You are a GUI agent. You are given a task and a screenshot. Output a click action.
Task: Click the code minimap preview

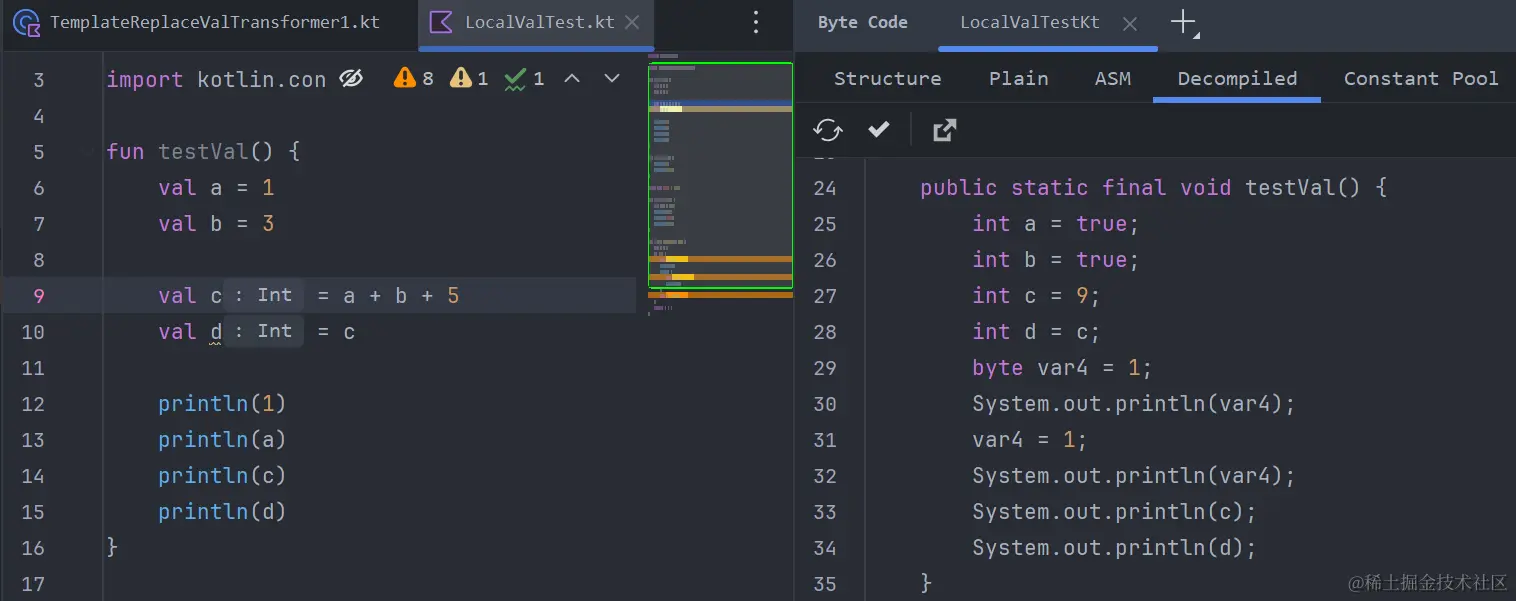click(720, 176)
